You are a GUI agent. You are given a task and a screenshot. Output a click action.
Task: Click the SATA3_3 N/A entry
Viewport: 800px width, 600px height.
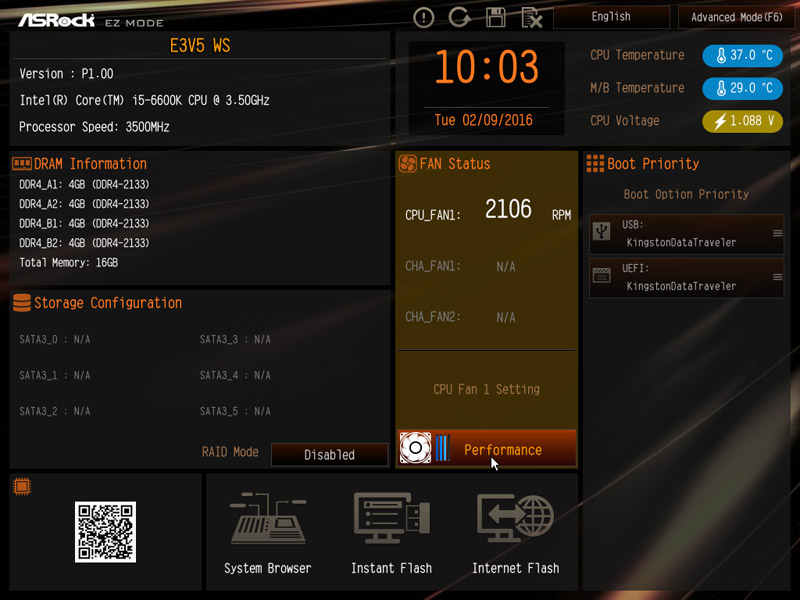[235, 340]
